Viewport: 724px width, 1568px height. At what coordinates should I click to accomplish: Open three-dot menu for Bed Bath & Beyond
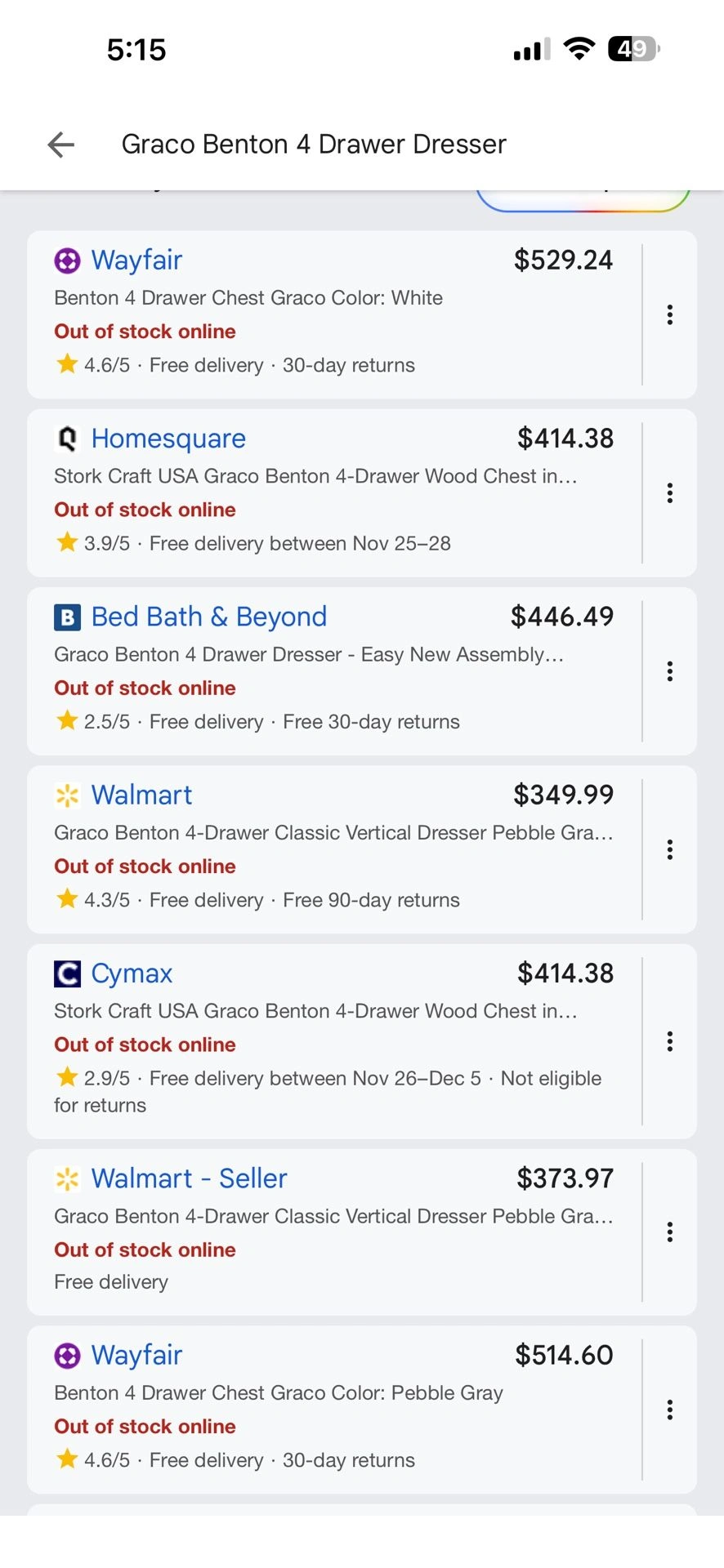click(669, 671)
